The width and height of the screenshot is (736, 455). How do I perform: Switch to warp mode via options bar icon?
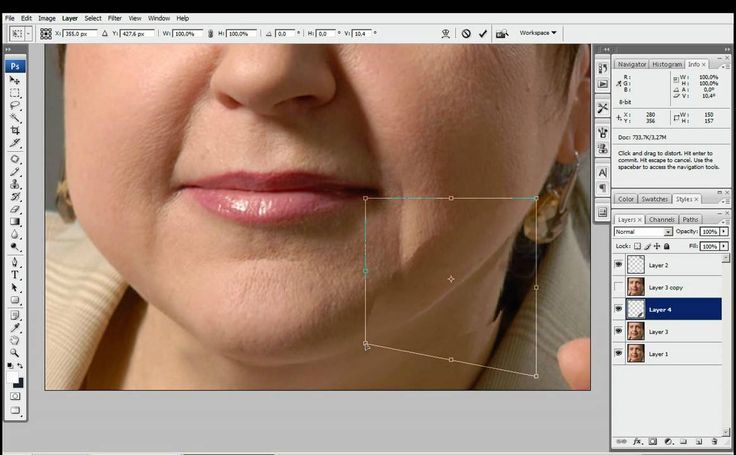point(445,33)
